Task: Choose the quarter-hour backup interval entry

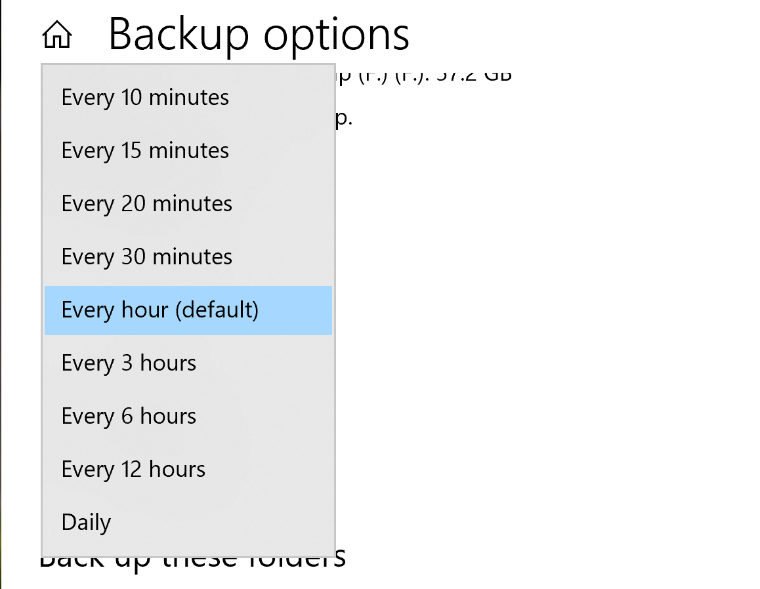Action: 145,151
